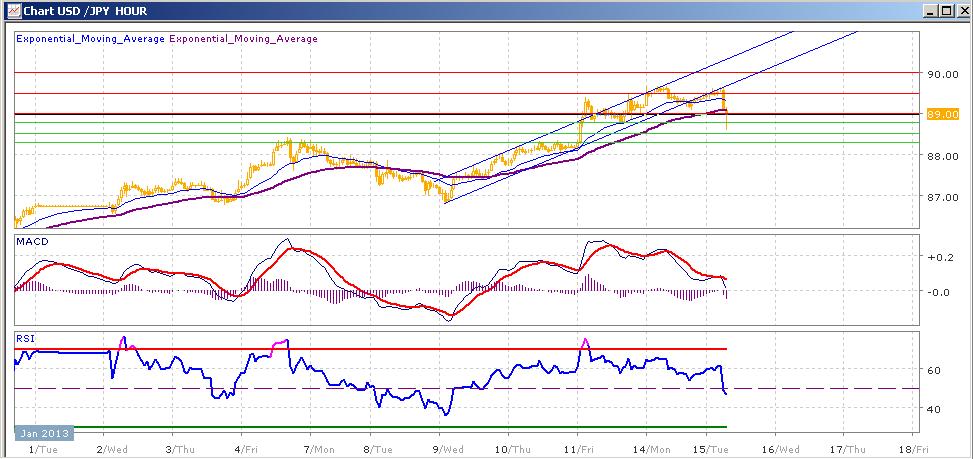The width and height of the screenshot is (973, 459).
Task: Click the RSI 60 scale label
Action: pos(935,370)
